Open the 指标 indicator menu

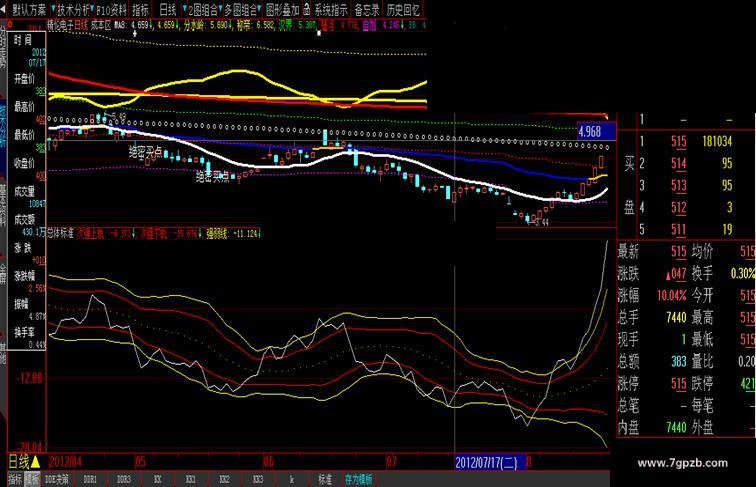point(140,9)
